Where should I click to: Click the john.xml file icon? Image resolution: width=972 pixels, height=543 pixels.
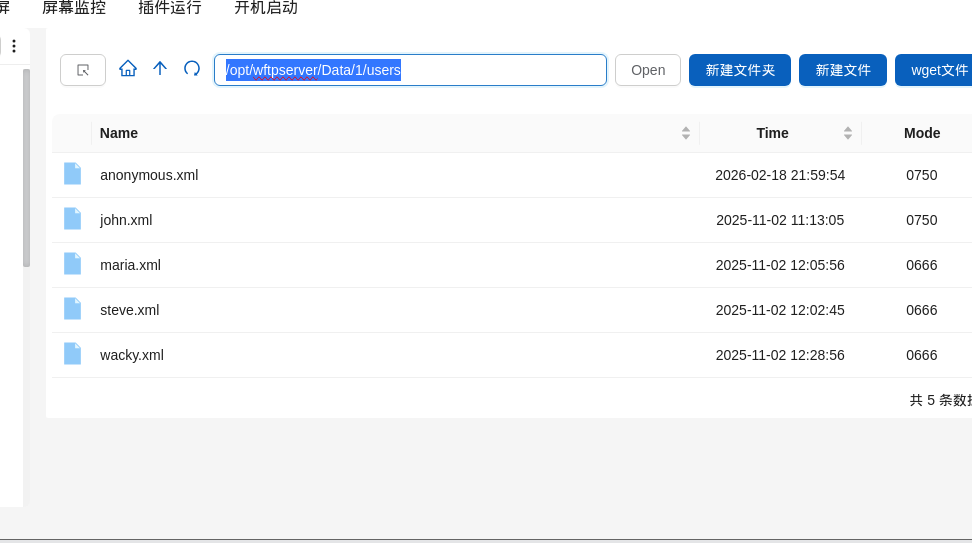[x=72, y=219]
